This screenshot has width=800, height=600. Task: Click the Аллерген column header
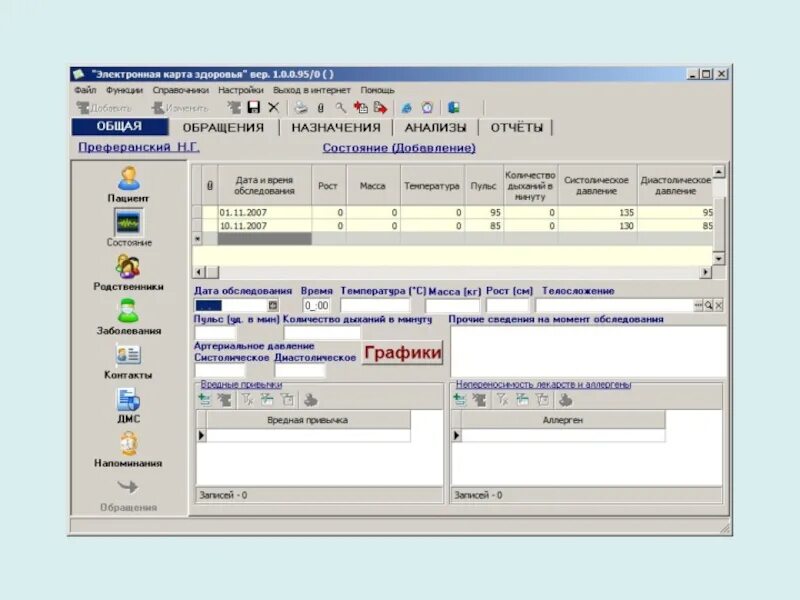point(563,420)
